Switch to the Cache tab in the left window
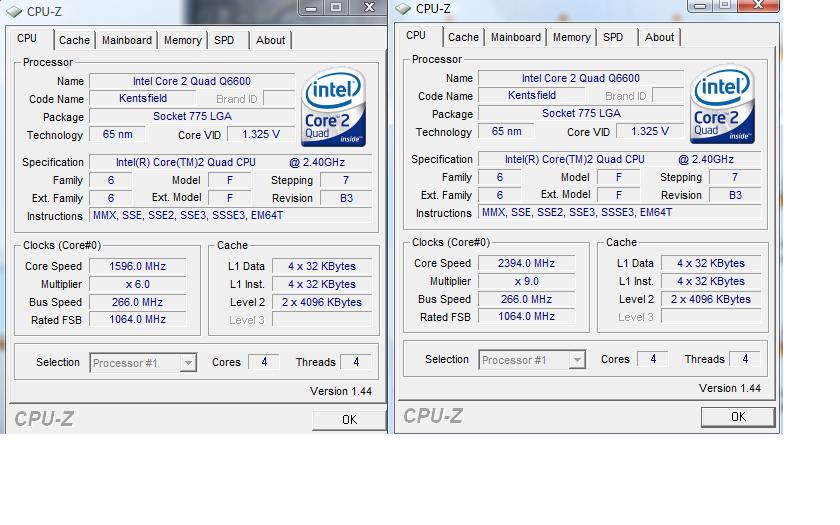Screen dimensions: 840x525 point(74,40)
